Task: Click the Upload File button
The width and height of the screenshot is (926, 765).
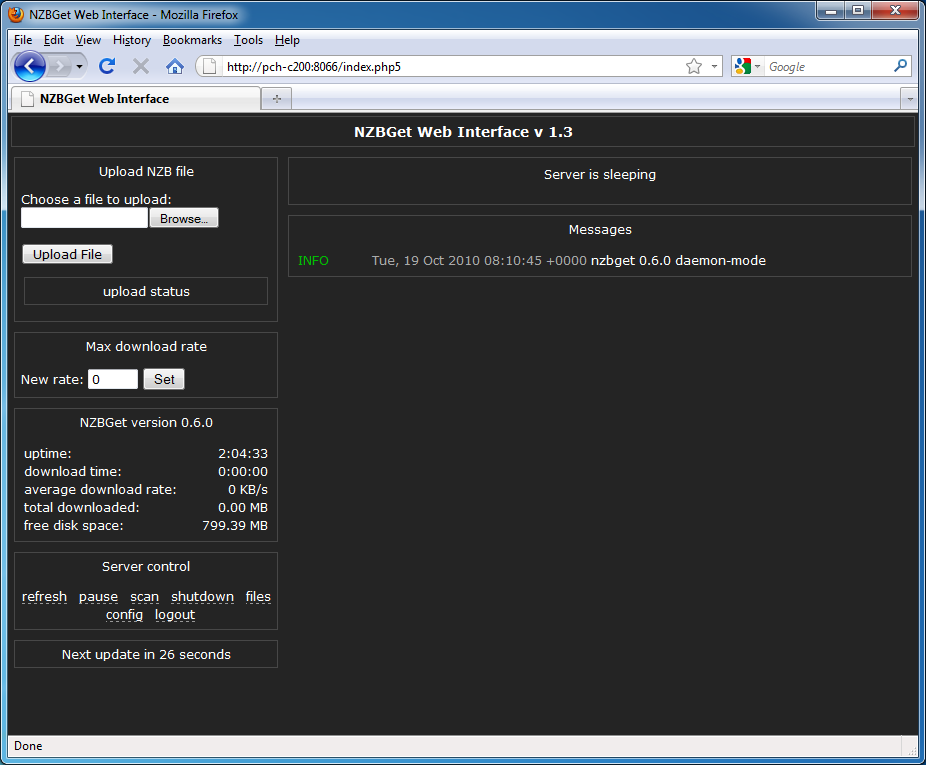Action: (67, 254)
